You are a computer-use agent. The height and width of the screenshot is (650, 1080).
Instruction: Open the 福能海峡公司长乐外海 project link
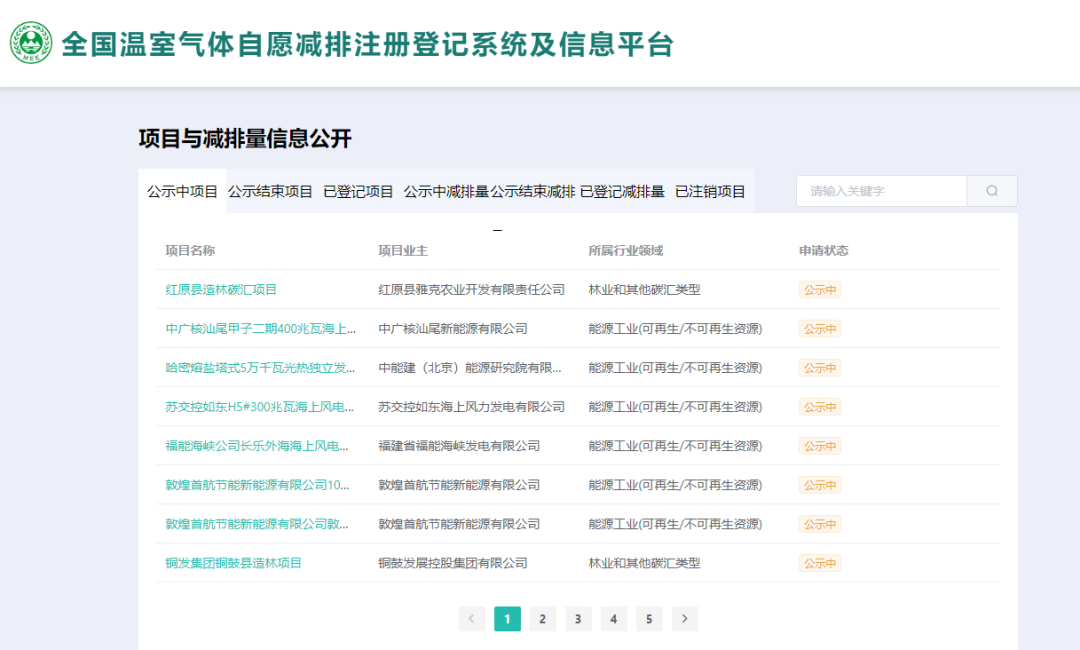coord(257,446)
